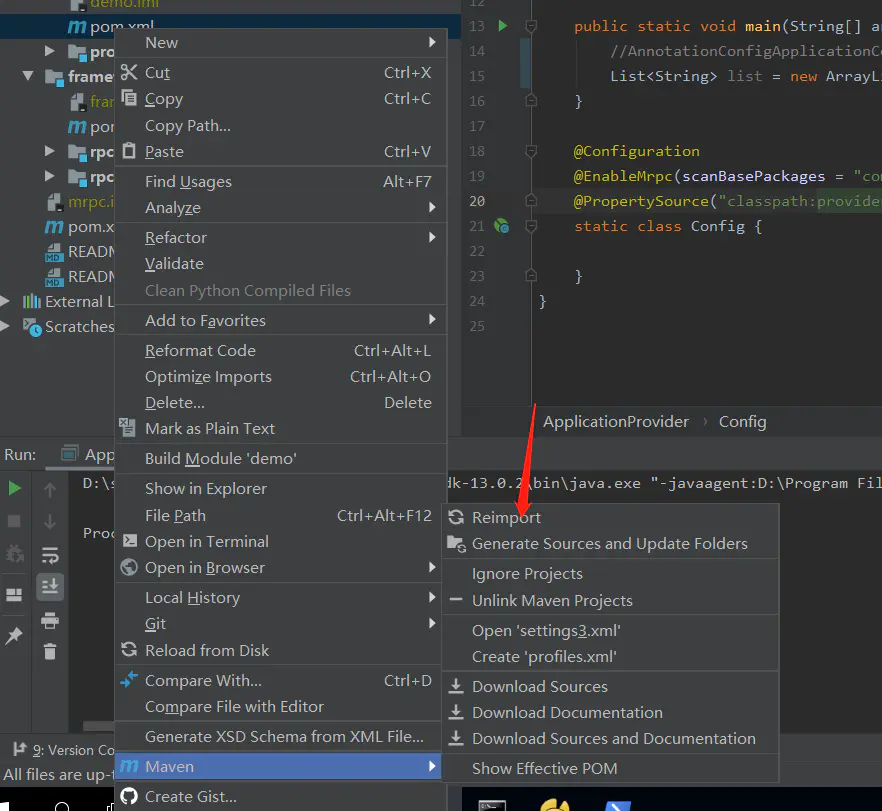Click the print icon in Run panel

(50, 620)
